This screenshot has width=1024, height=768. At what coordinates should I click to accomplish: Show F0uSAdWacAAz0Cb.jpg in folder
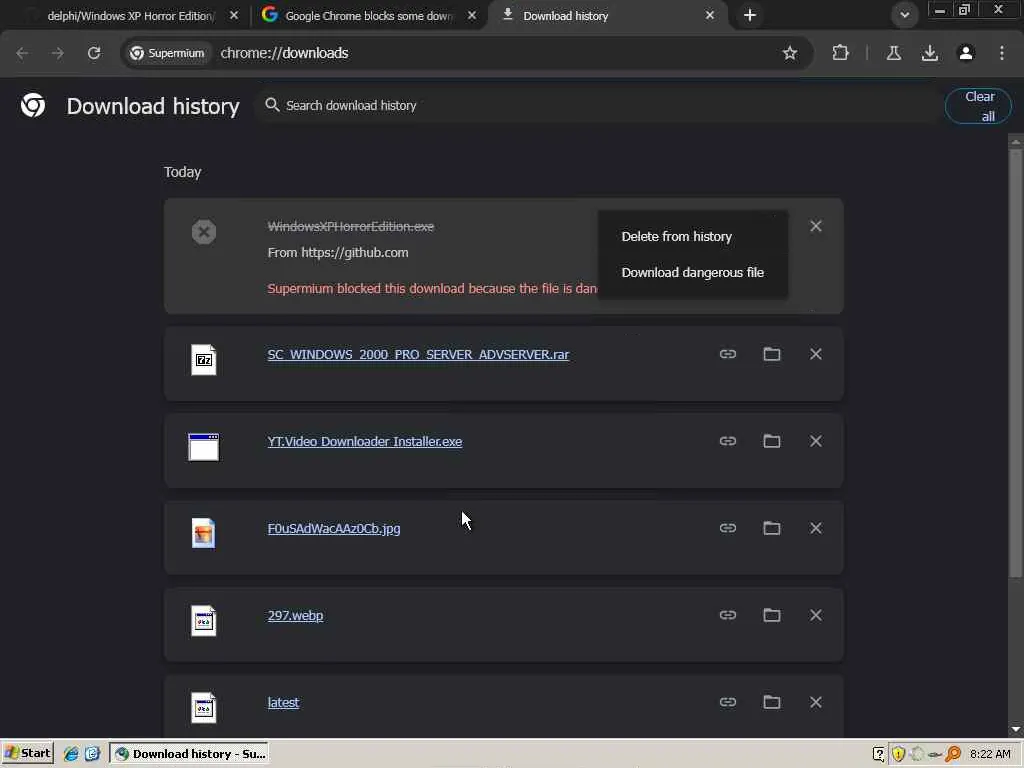(x=772, y=528)
